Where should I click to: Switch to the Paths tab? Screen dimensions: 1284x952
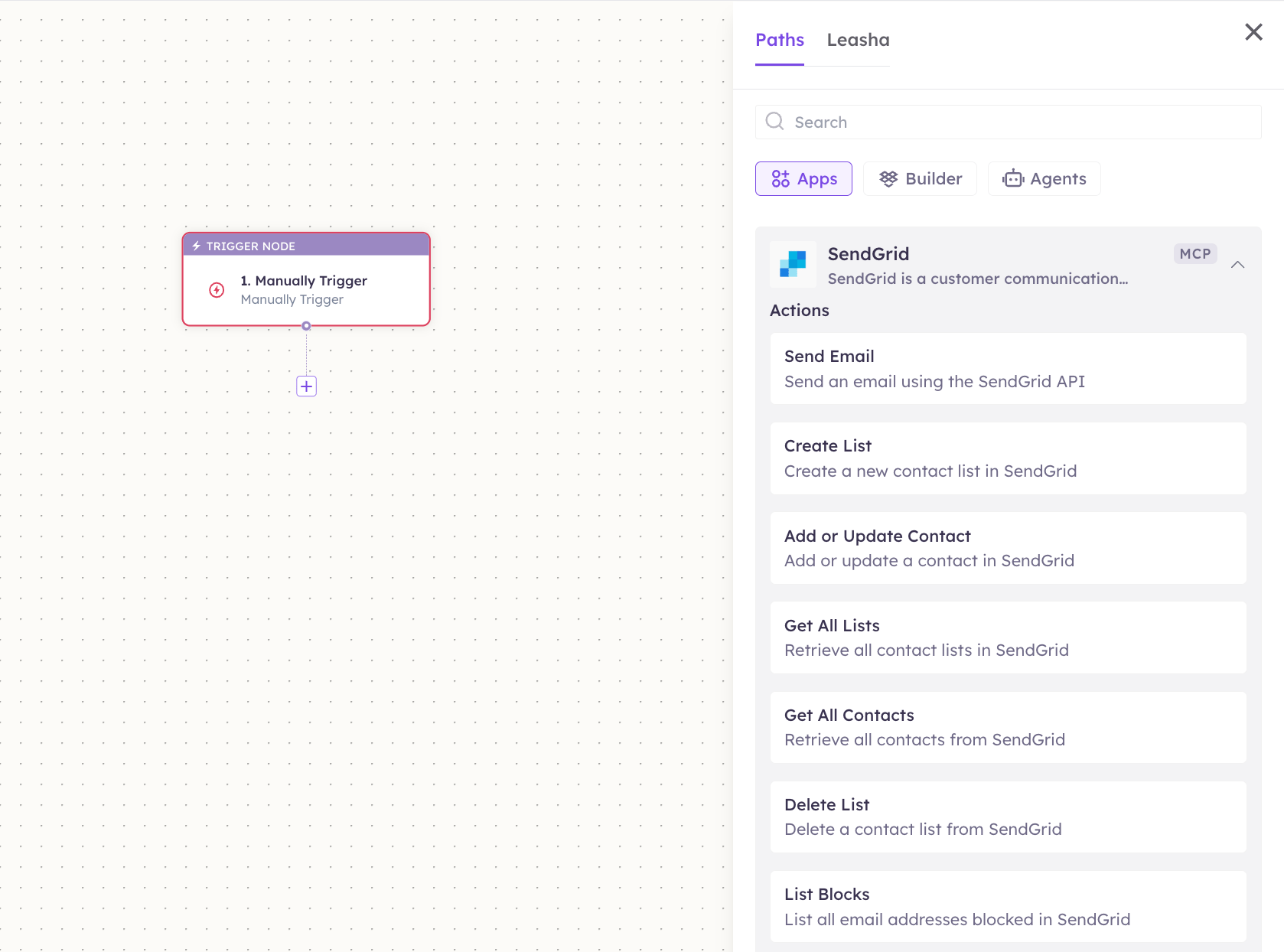coord(780,40)
